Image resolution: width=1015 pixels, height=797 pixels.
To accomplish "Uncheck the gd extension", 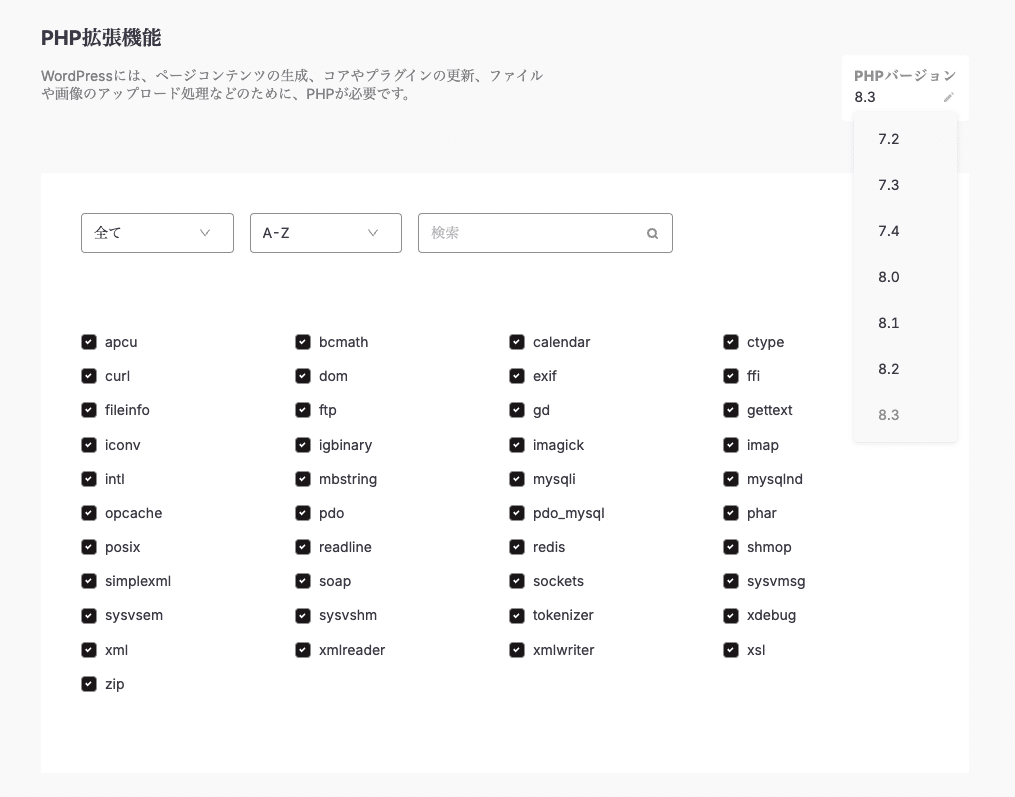I will coord(517,410).
